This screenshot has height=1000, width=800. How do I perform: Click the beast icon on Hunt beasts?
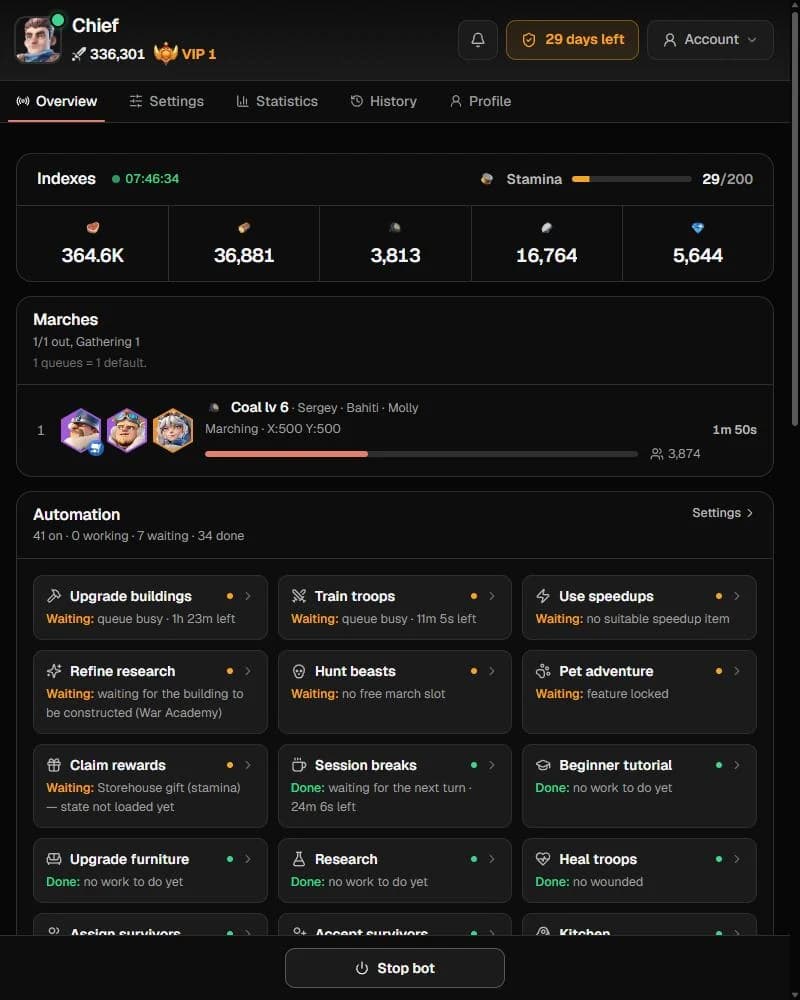(299, 671)
